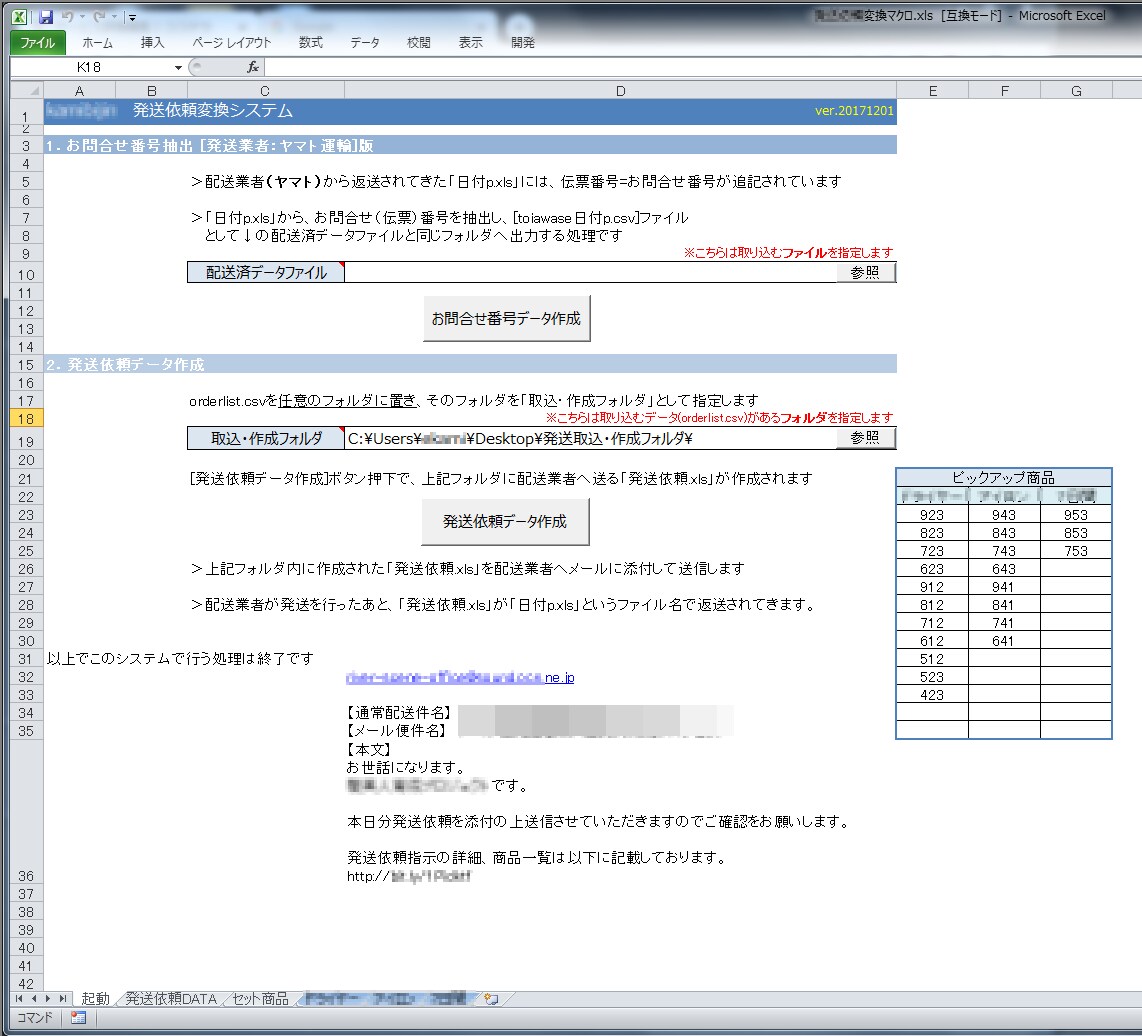Click the 発送依頼変換システム title cell

213,111
